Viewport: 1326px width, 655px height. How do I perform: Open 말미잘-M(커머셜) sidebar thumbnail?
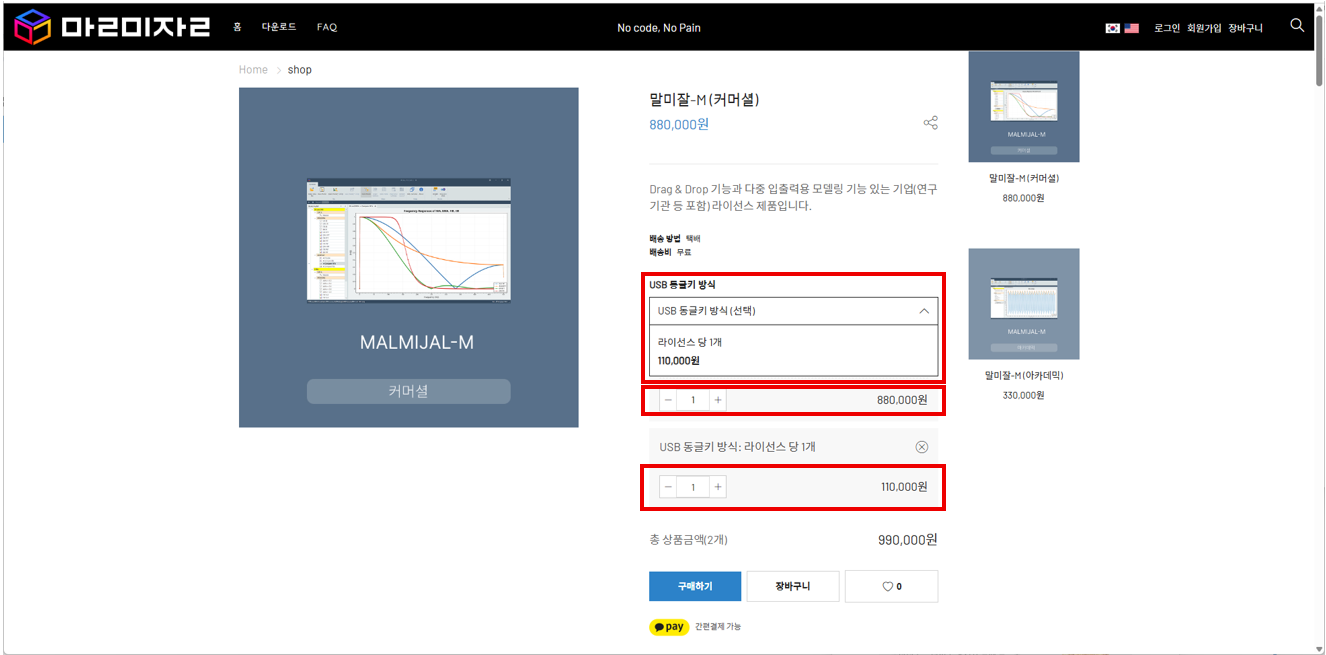(1024, 107)
